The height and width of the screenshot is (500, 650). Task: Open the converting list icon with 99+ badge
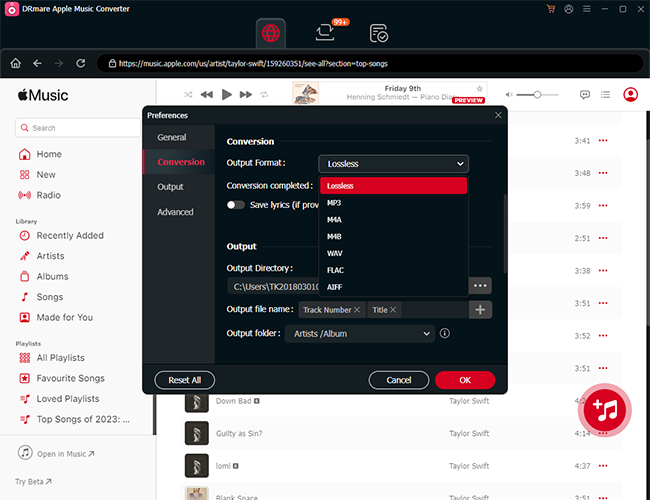pos(325,33)
